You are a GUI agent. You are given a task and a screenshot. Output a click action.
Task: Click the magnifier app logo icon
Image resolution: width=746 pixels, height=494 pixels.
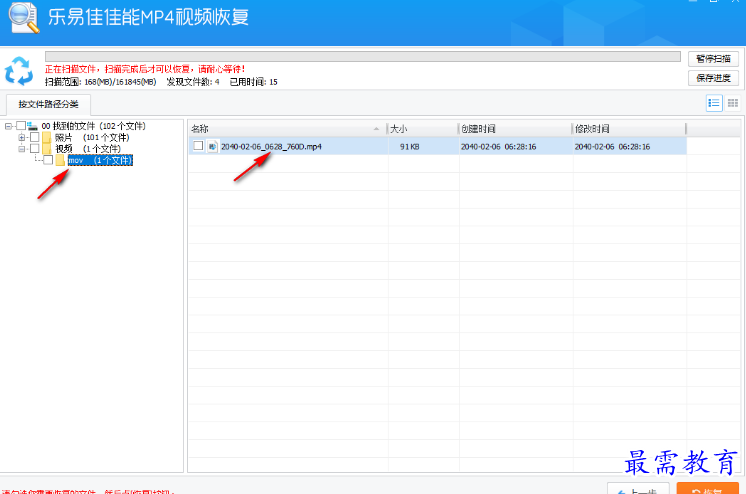23,18
